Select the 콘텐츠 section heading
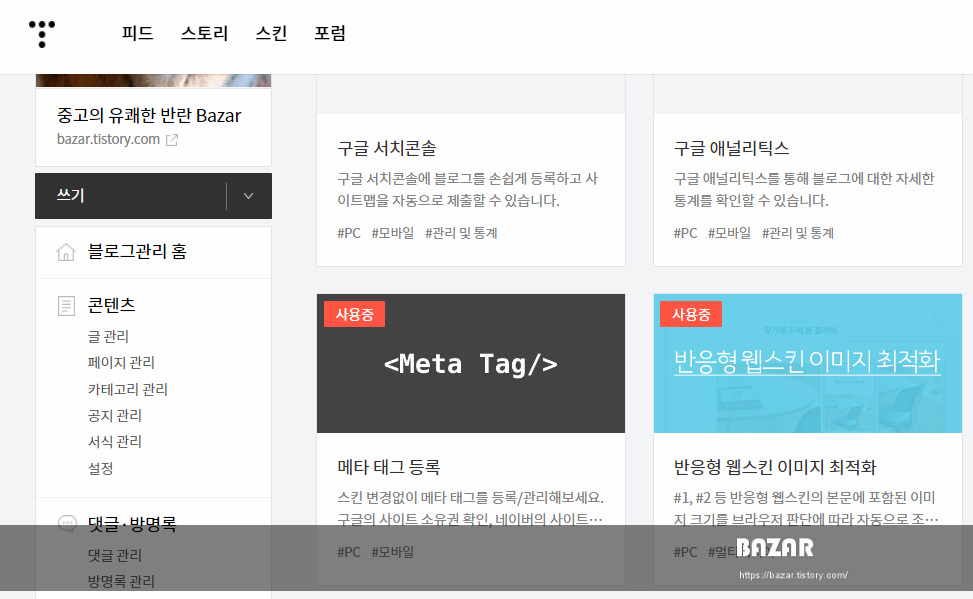Screen dimensions: 973x599 [111, 305]
